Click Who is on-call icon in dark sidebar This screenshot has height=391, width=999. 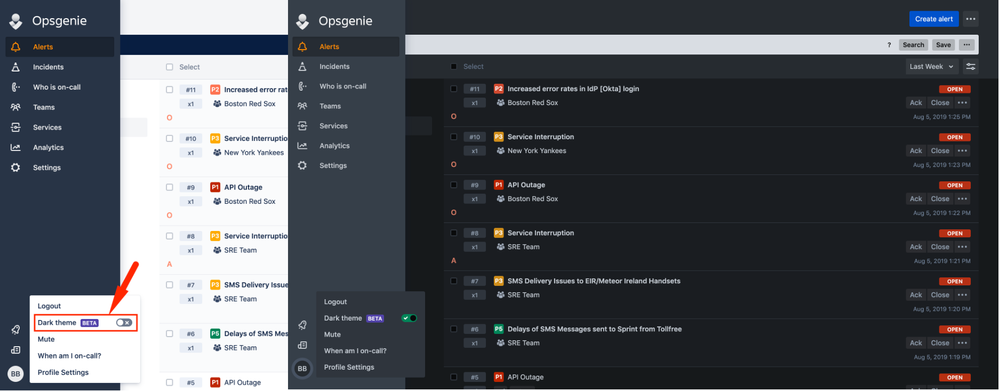click(302, 86)
